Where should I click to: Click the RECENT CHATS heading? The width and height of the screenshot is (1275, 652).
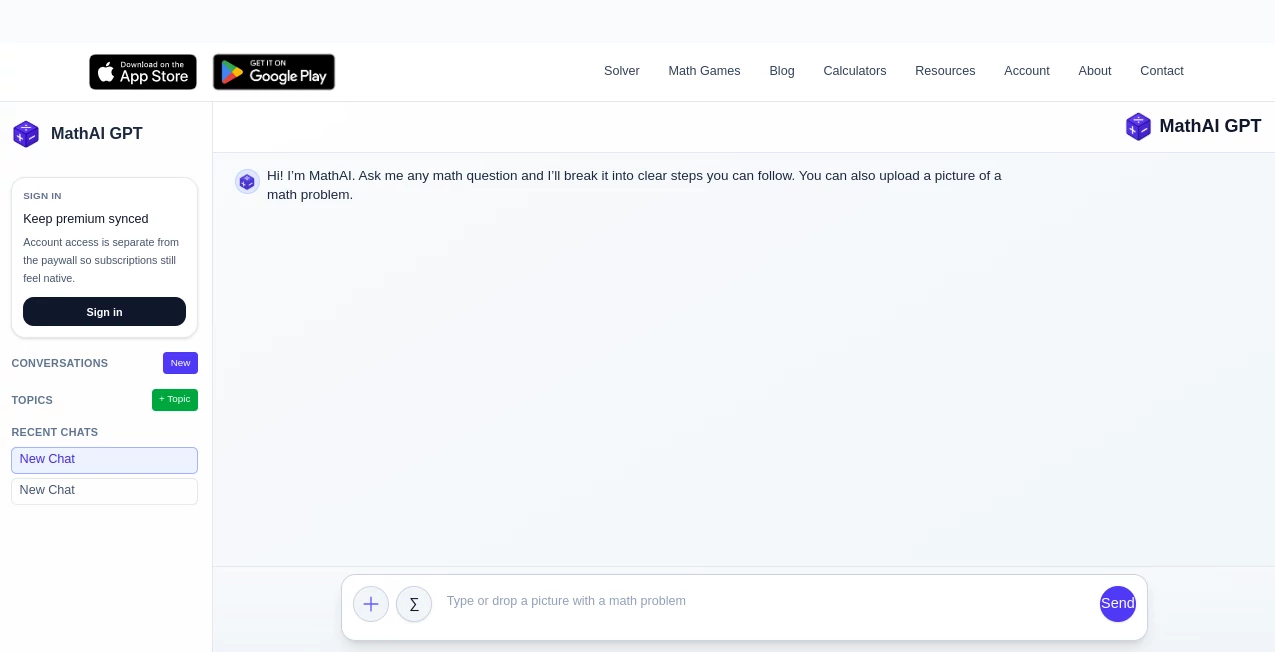pyautogui.click(x=55, y=432)
